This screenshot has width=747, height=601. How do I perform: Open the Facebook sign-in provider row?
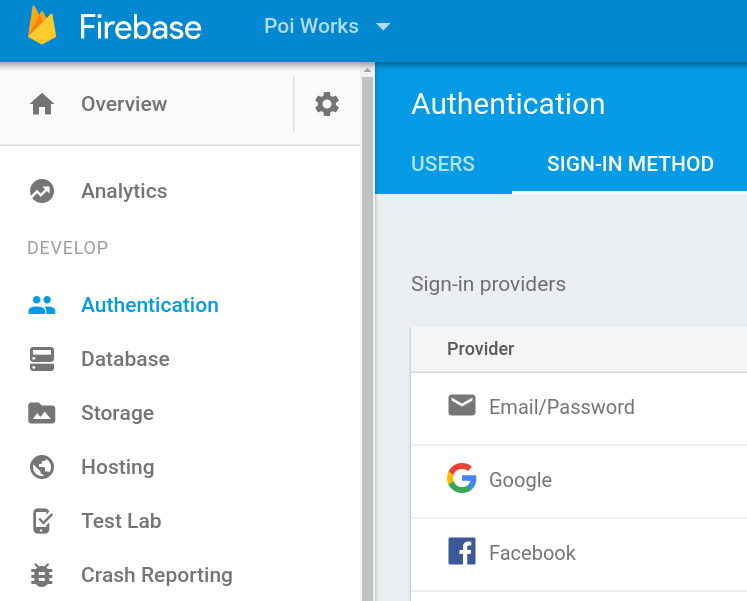click(532, 553)
